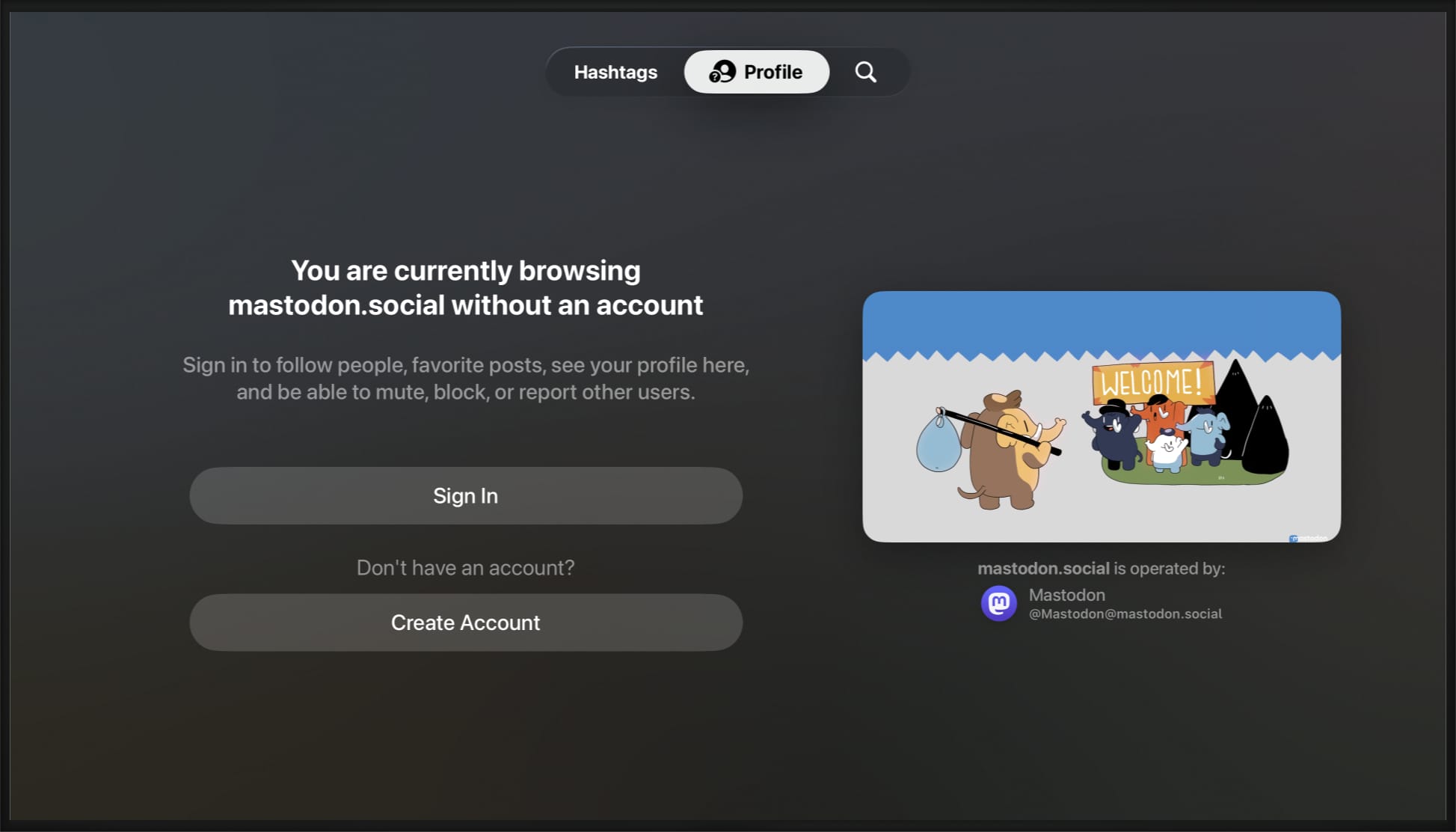
Task: Click the mastodon.social operated by caption
Action: point(1101,568)
